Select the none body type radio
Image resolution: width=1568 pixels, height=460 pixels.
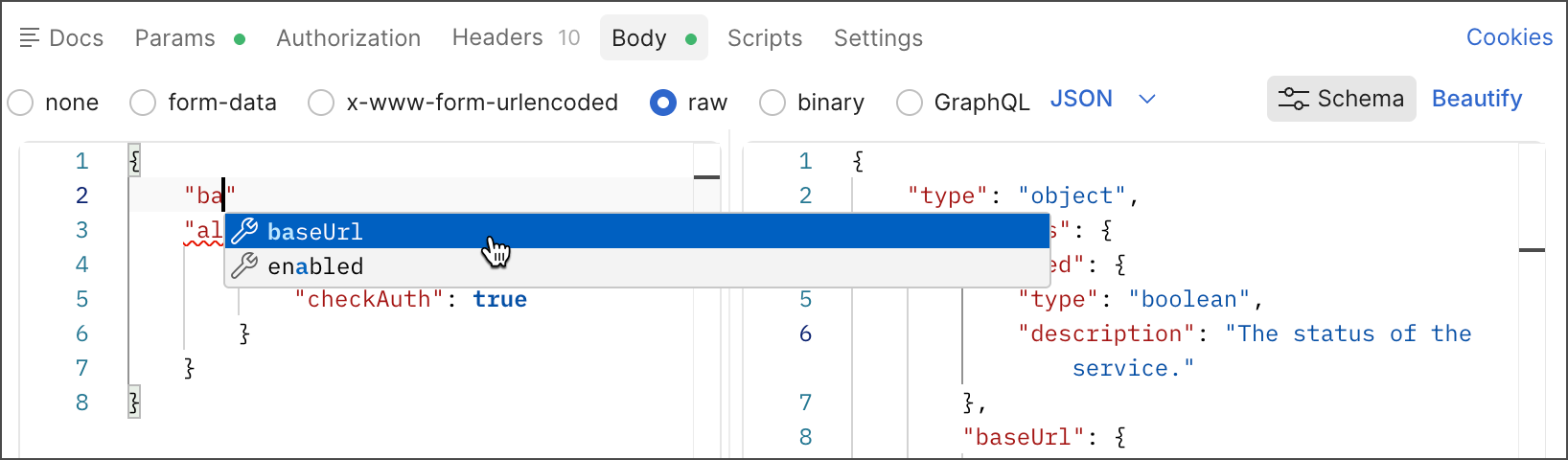click(x=20, y=103)
